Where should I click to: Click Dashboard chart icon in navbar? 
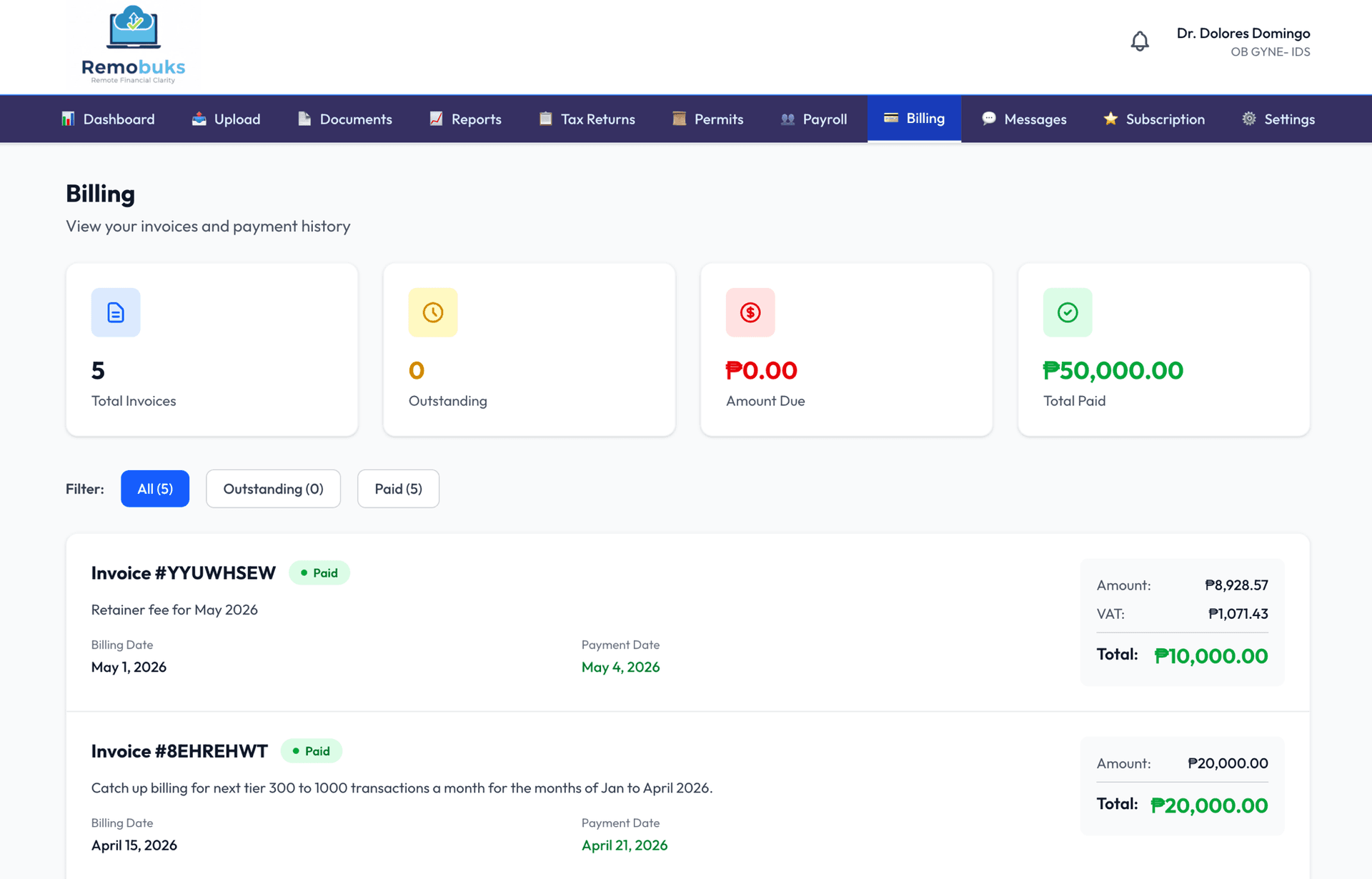pyautogui.click(x=68, y=119)
